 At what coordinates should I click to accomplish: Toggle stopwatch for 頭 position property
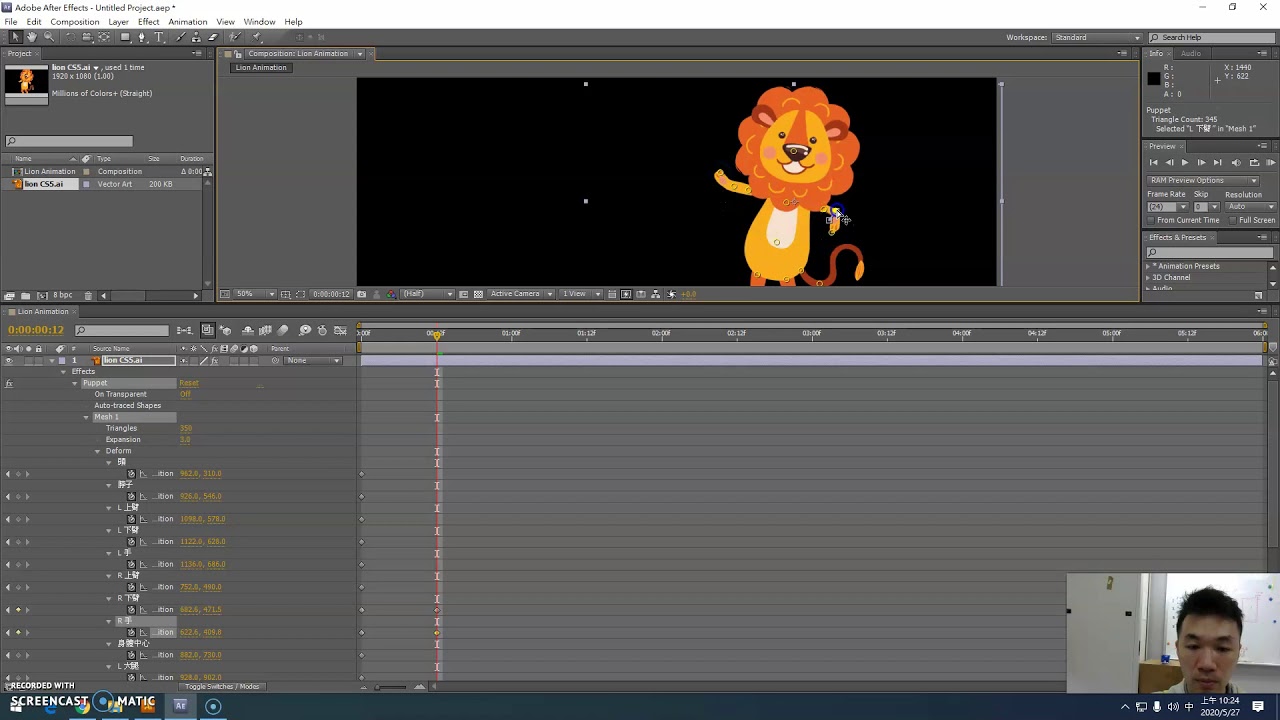click(131, 474)
